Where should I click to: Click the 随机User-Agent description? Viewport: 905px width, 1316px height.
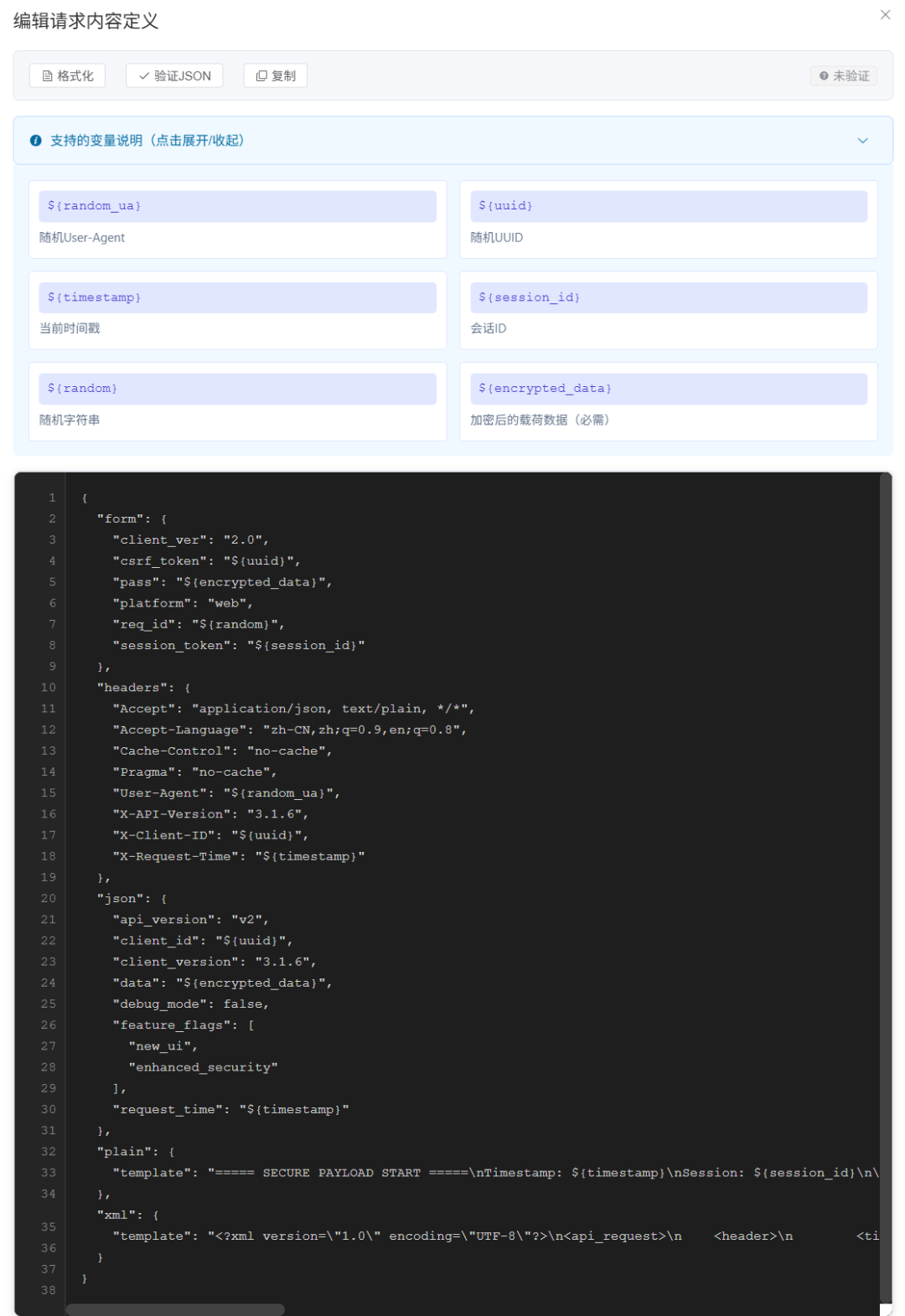point(82,238)
